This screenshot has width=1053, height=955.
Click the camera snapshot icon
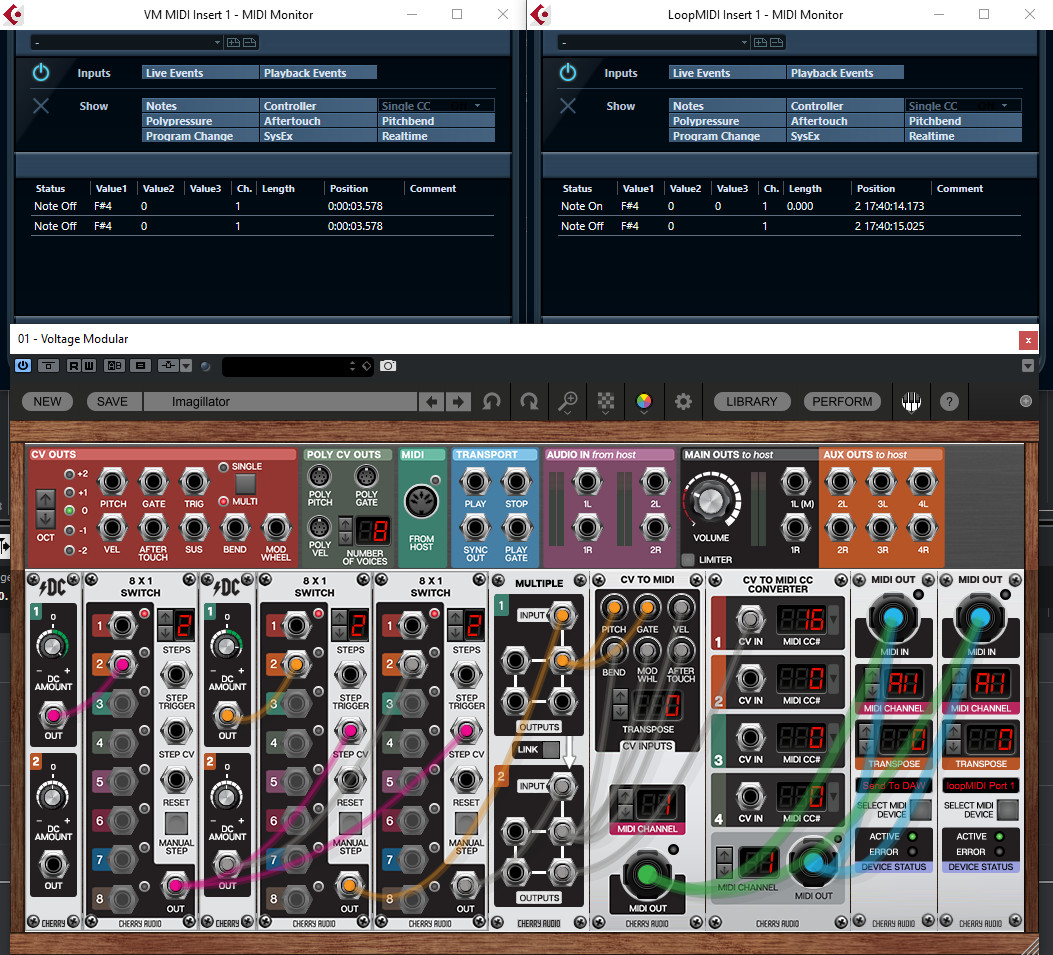[x=388, y=365]
